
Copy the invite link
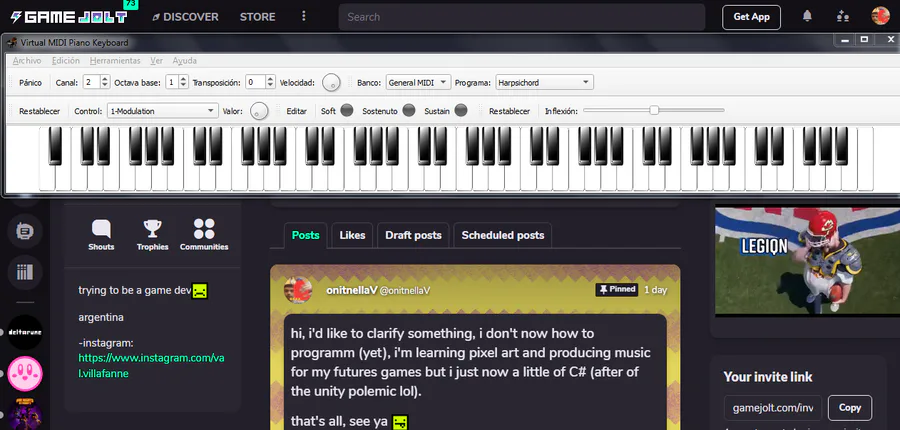coord(849,408)
